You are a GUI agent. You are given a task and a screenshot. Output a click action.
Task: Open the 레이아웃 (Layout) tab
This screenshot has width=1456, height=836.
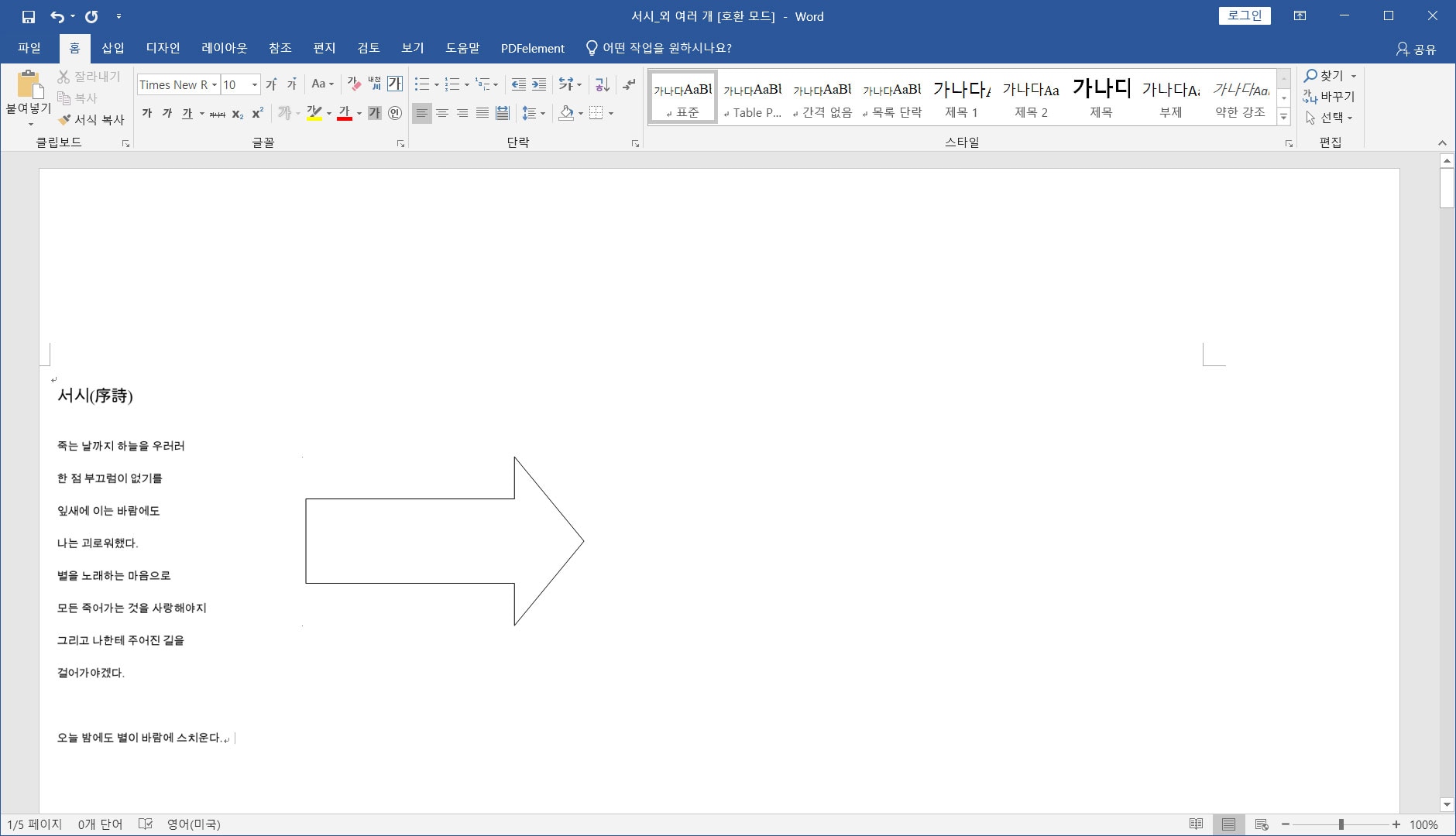click(x=225, y=48)
